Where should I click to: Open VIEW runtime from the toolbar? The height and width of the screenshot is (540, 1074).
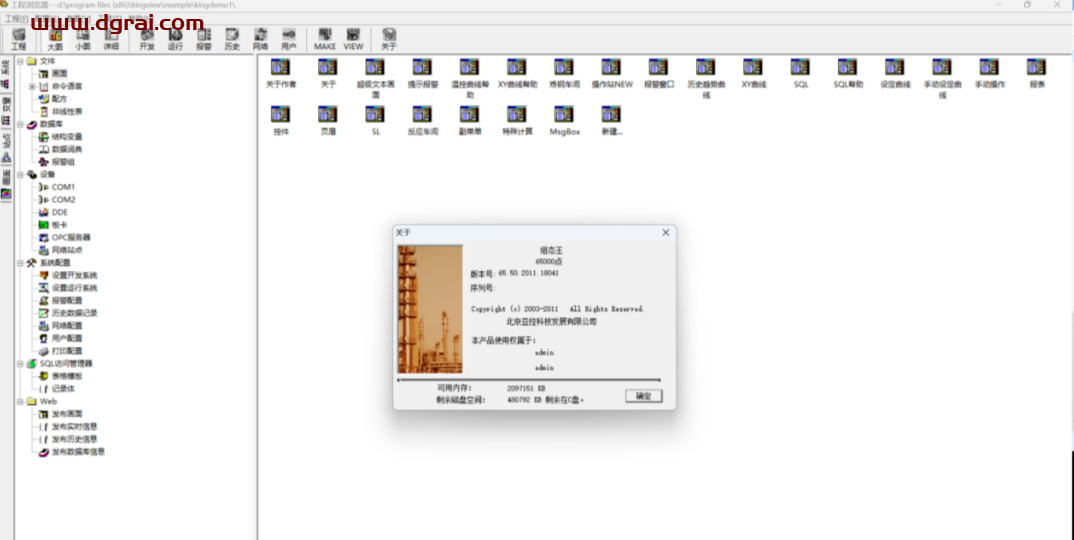(353, 38)
